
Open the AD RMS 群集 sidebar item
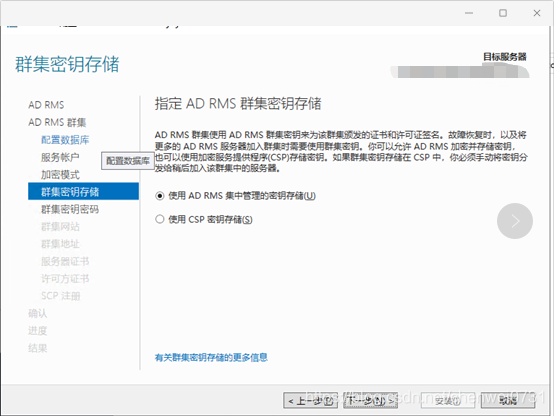[57, 123]
